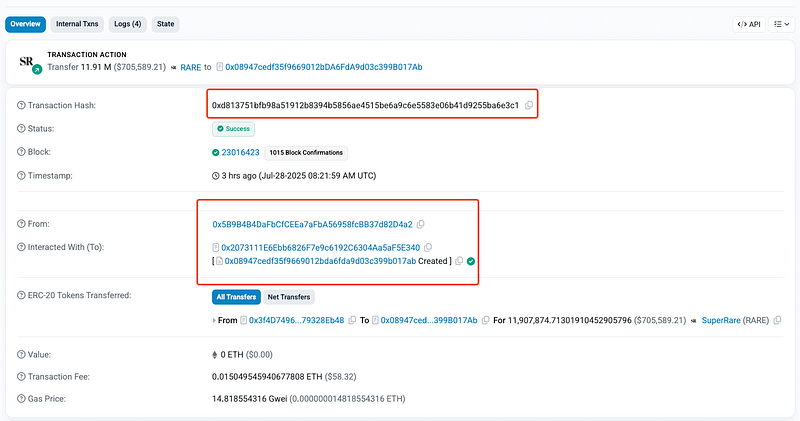Switch to the Net Transfers view
This screenshot has width=800, height=421.
290,297
